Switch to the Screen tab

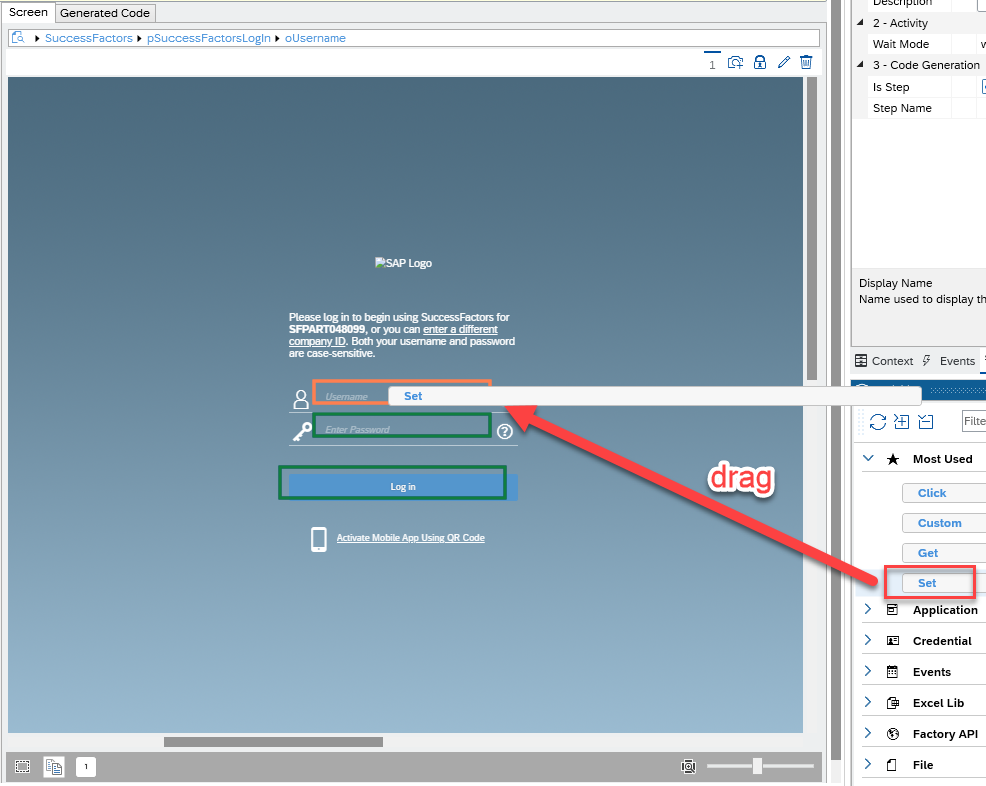(x=28, y=12)
